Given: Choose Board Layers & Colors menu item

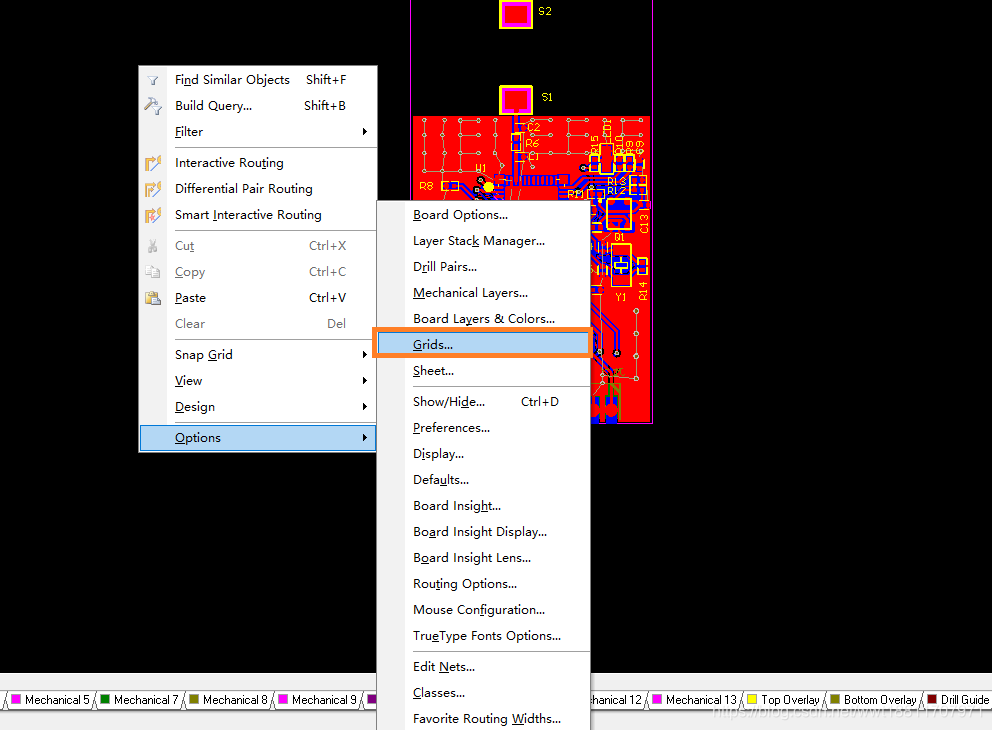Looking at the screenshot, I should pyautogui.click(x=483, y=319).
